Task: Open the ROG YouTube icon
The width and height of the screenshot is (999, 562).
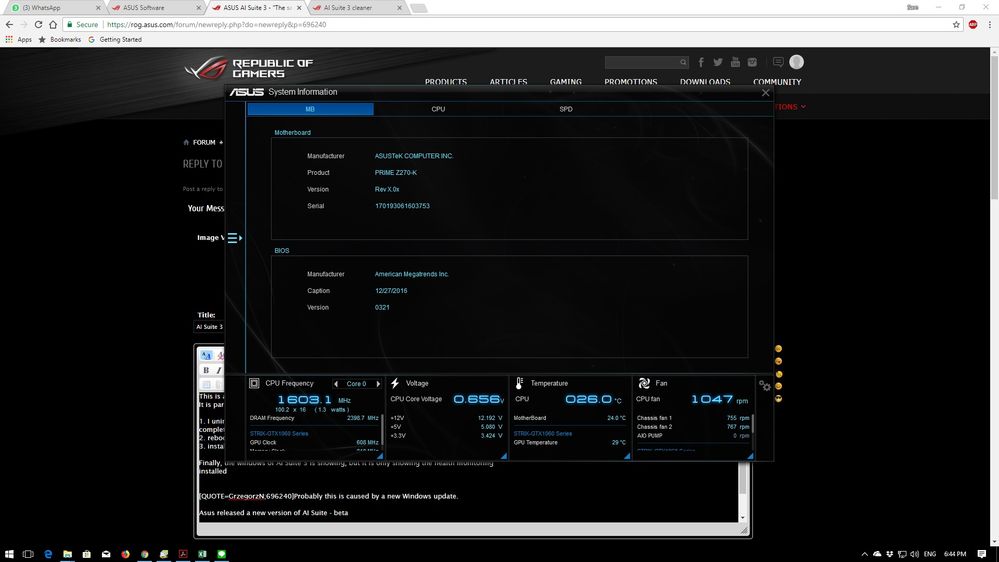Action: [735, 62]
